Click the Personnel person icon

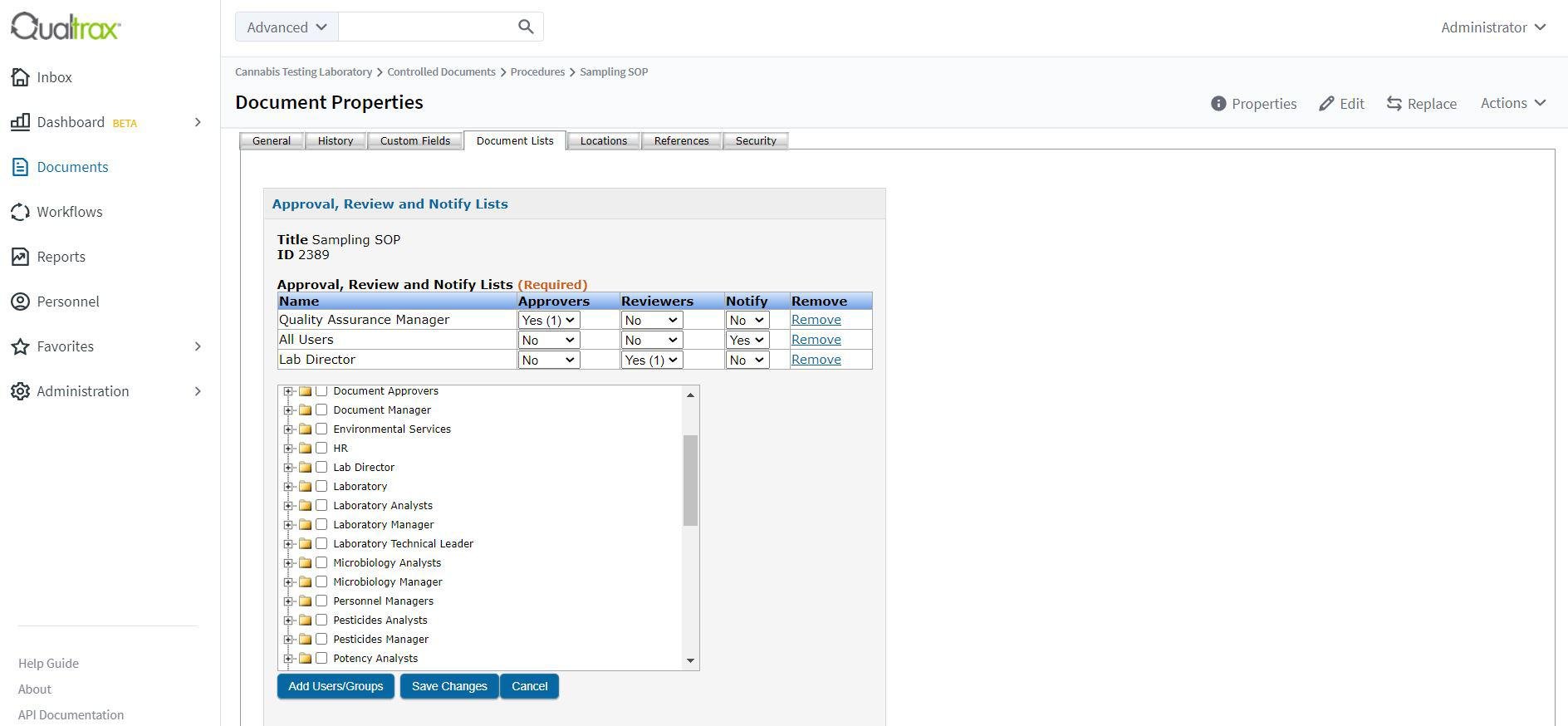coord(20,302)
